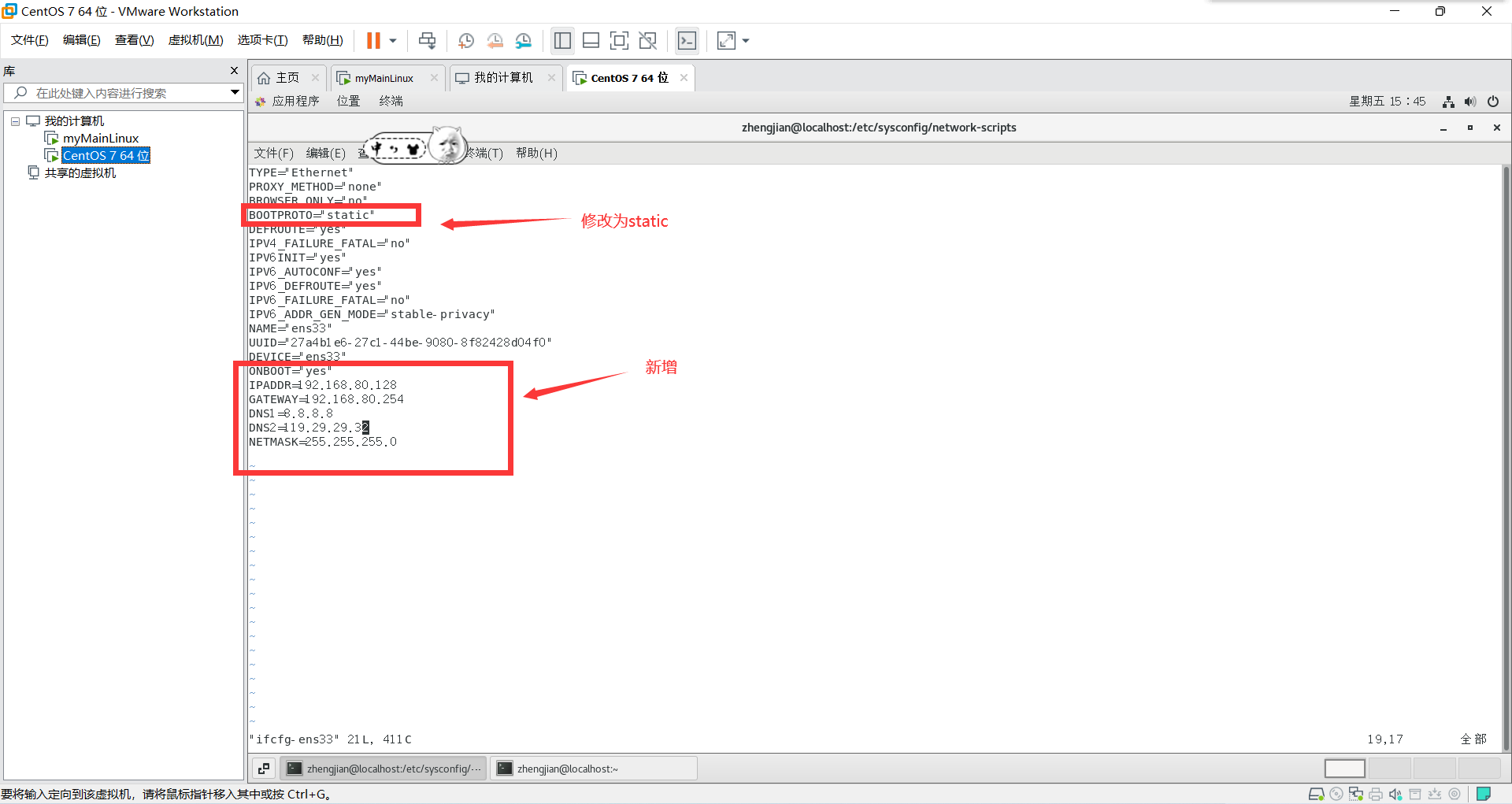Open the 终端 app menu in top bar
The height and width of the screenshot is (804, 1512).
[391, 101]
